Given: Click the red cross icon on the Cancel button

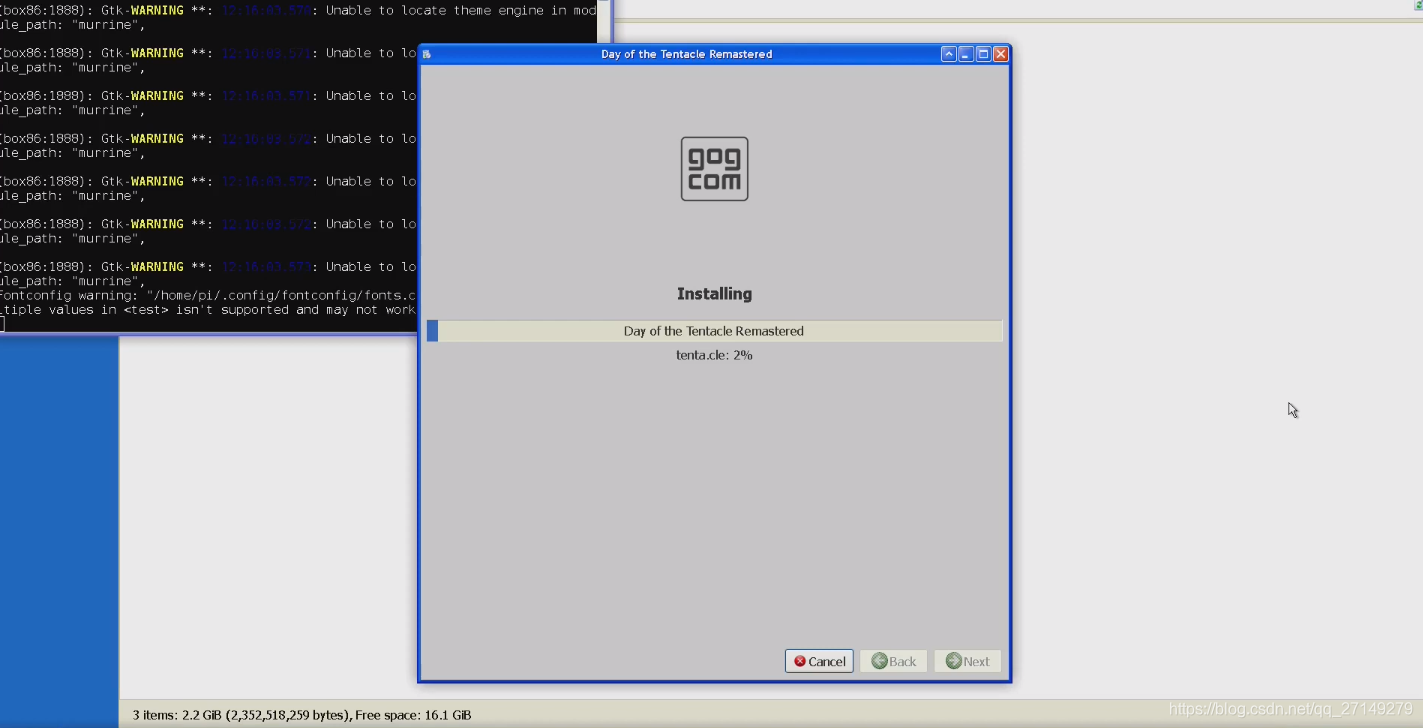Looking at the screenshot, I should [800, 661].
